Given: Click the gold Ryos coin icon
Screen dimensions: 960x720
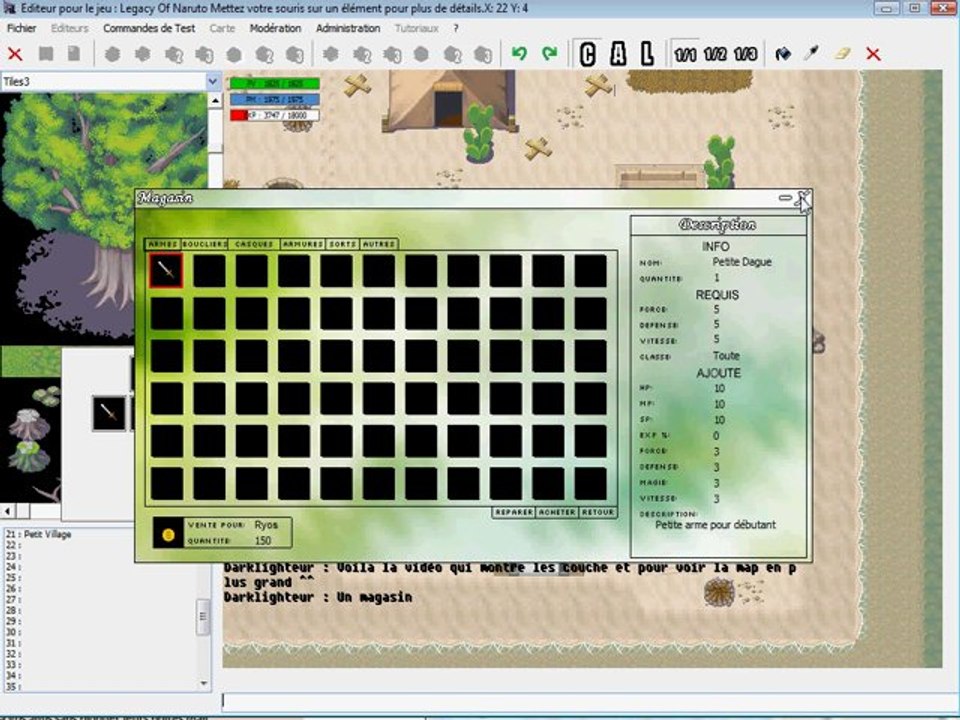Looking at the screenshot, I should click(x=168, y=534).
